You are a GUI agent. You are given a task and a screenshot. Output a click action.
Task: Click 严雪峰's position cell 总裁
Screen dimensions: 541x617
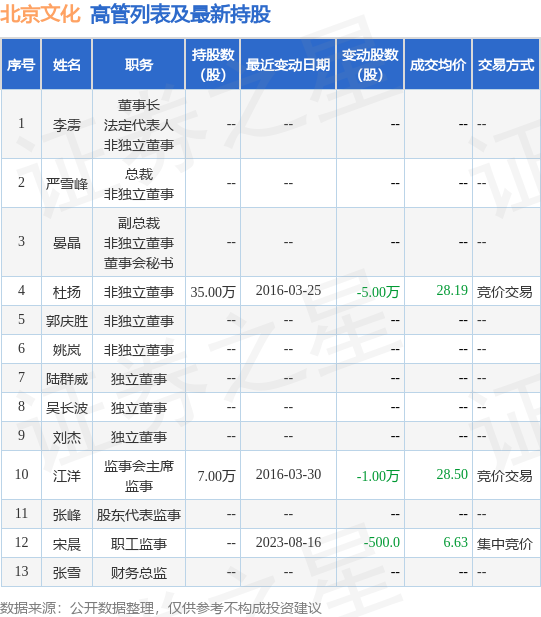click(139, 184)
